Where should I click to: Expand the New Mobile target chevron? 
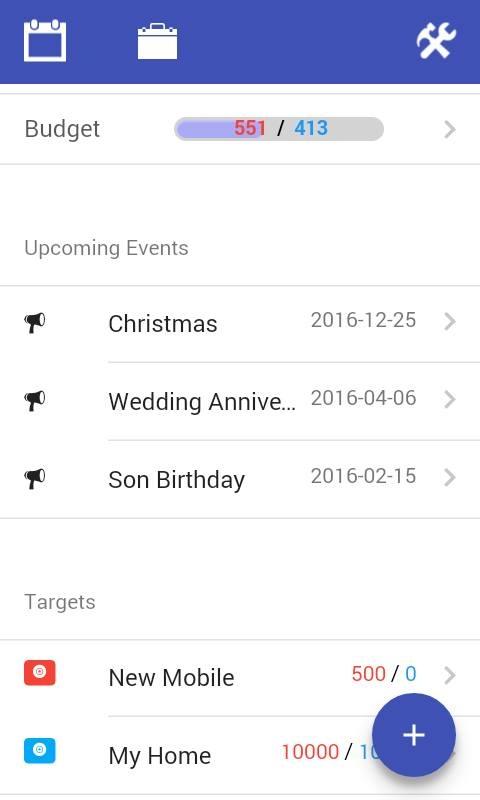[449, 676]
